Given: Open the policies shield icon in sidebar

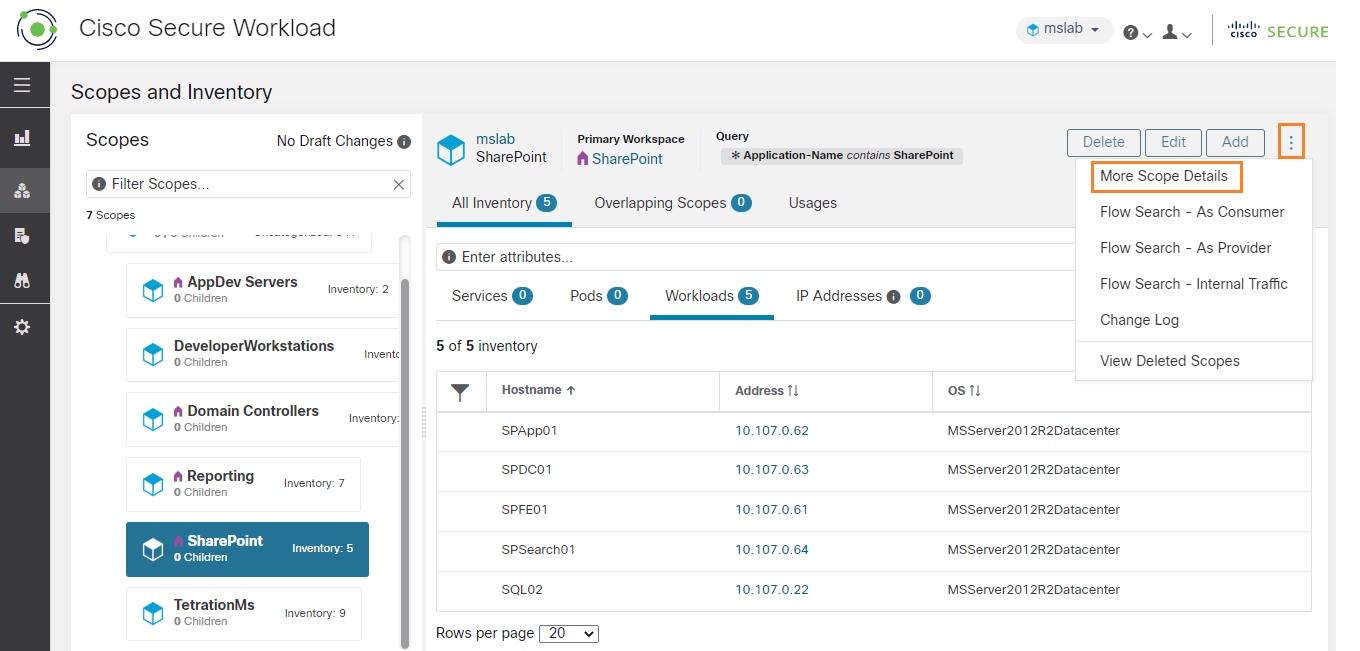Looking at the screenshot, I should tap(24, 236).
